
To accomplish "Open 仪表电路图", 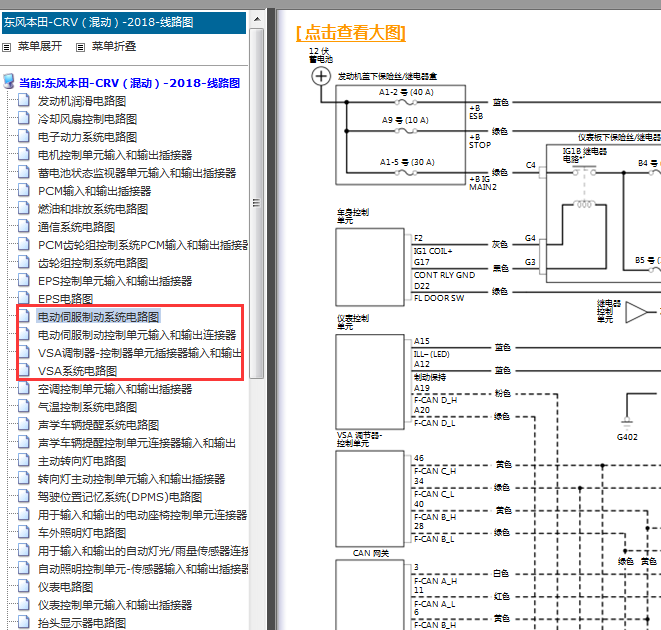I will [65, 587].
